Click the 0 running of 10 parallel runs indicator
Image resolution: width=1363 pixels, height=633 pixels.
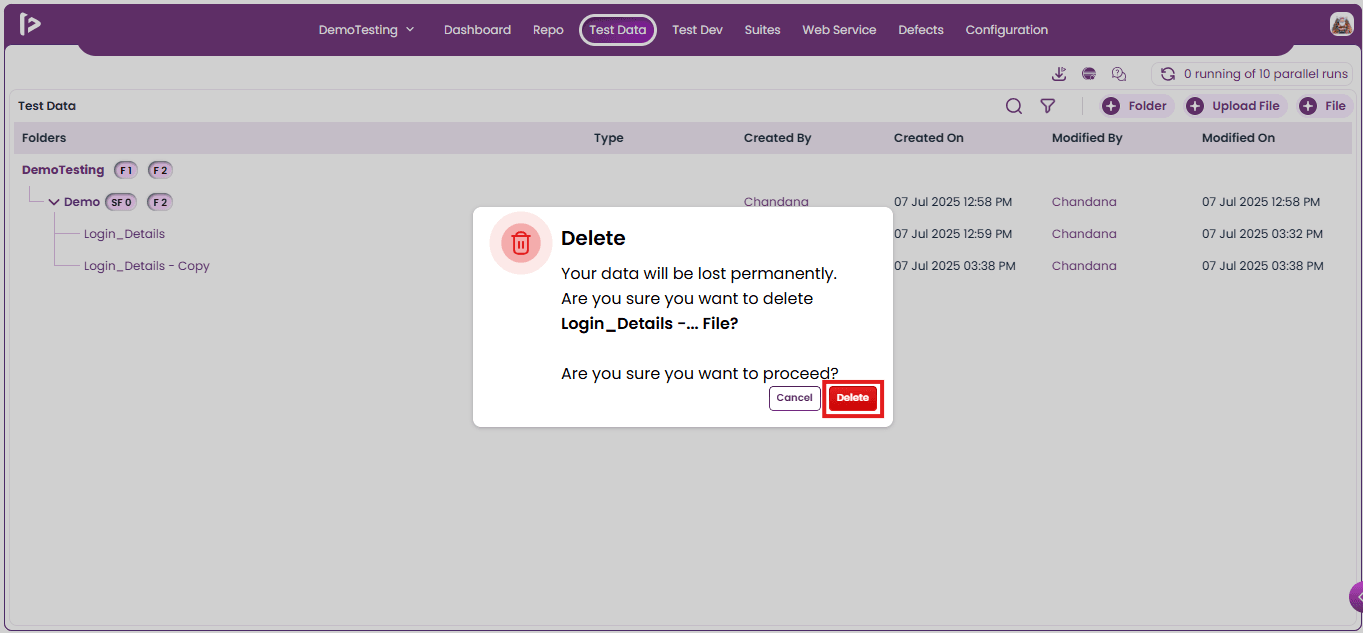pos(1252,74)
